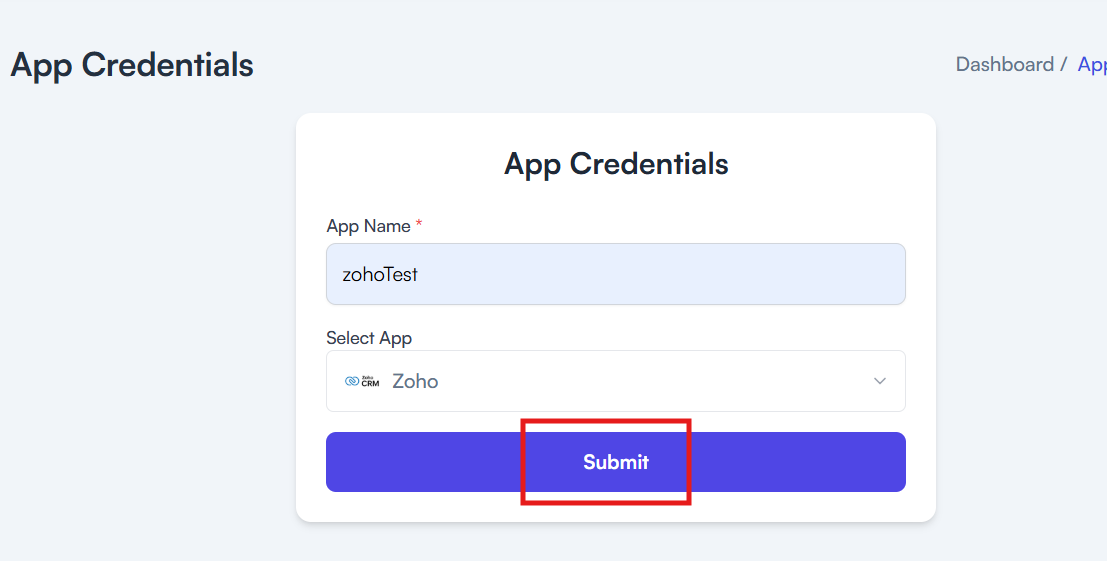Focus the App Name input field

[x=616, y=274]
